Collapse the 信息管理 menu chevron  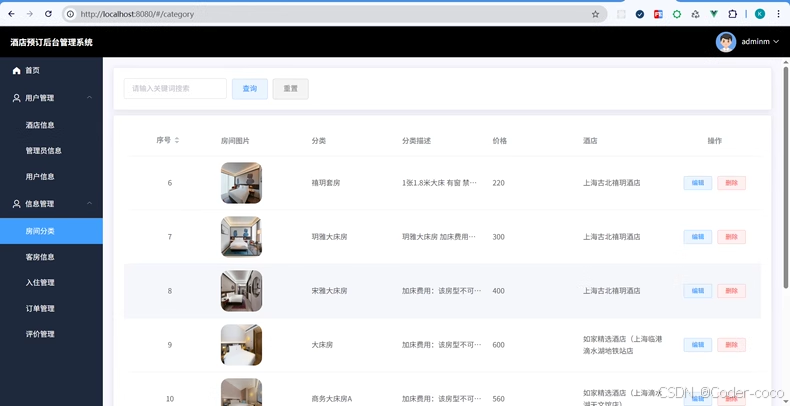point(89,203)
